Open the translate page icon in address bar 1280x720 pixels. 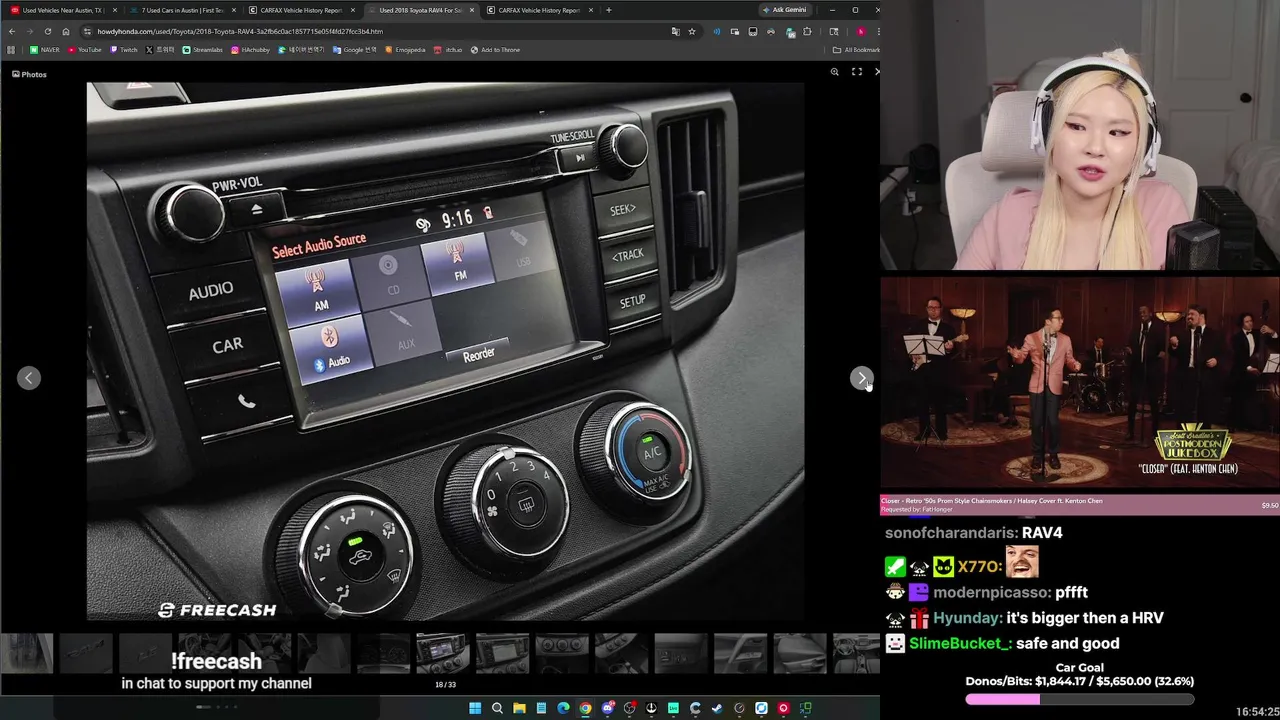pos(675,31)
